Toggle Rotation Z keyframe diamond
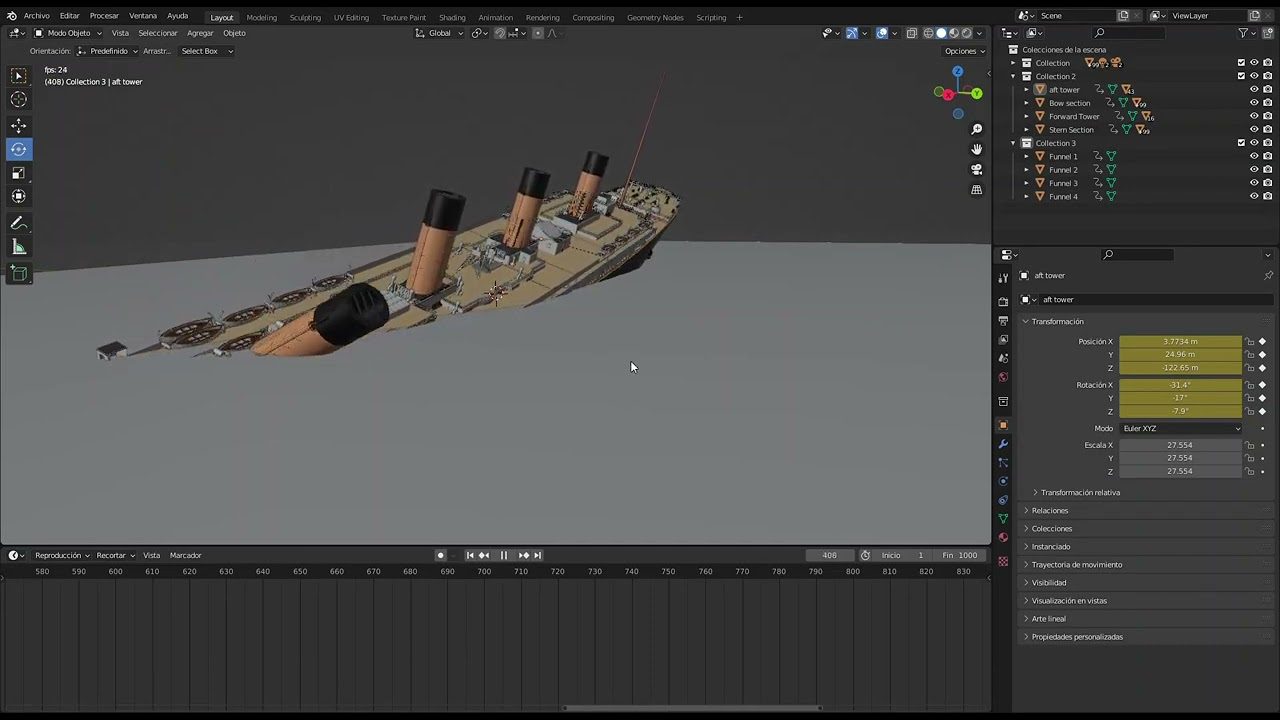The height and width of the screenshot is (720, 1280). [1262, 411]
